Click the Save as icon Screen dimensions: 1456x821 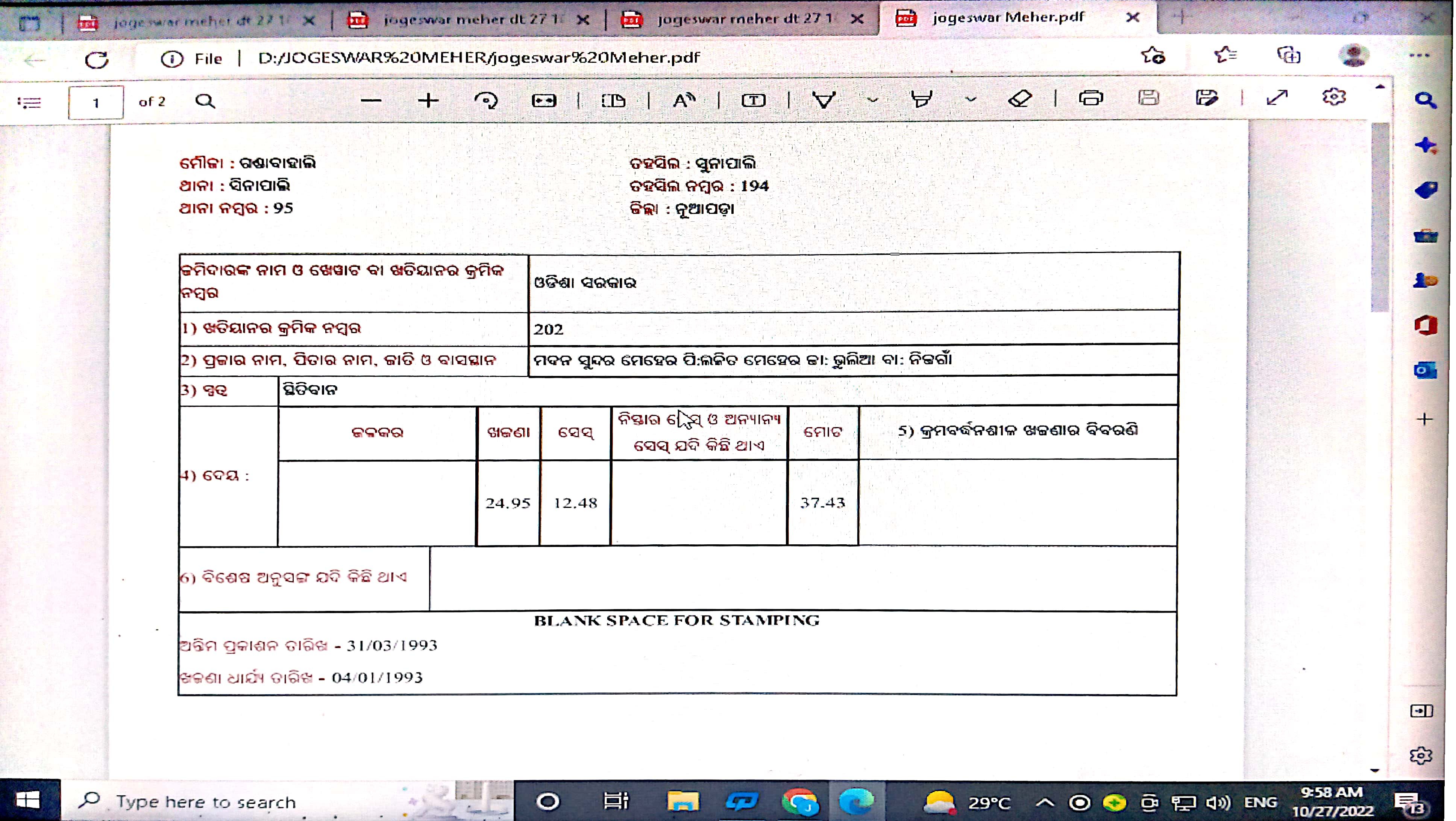click(x=1206, y=98)
